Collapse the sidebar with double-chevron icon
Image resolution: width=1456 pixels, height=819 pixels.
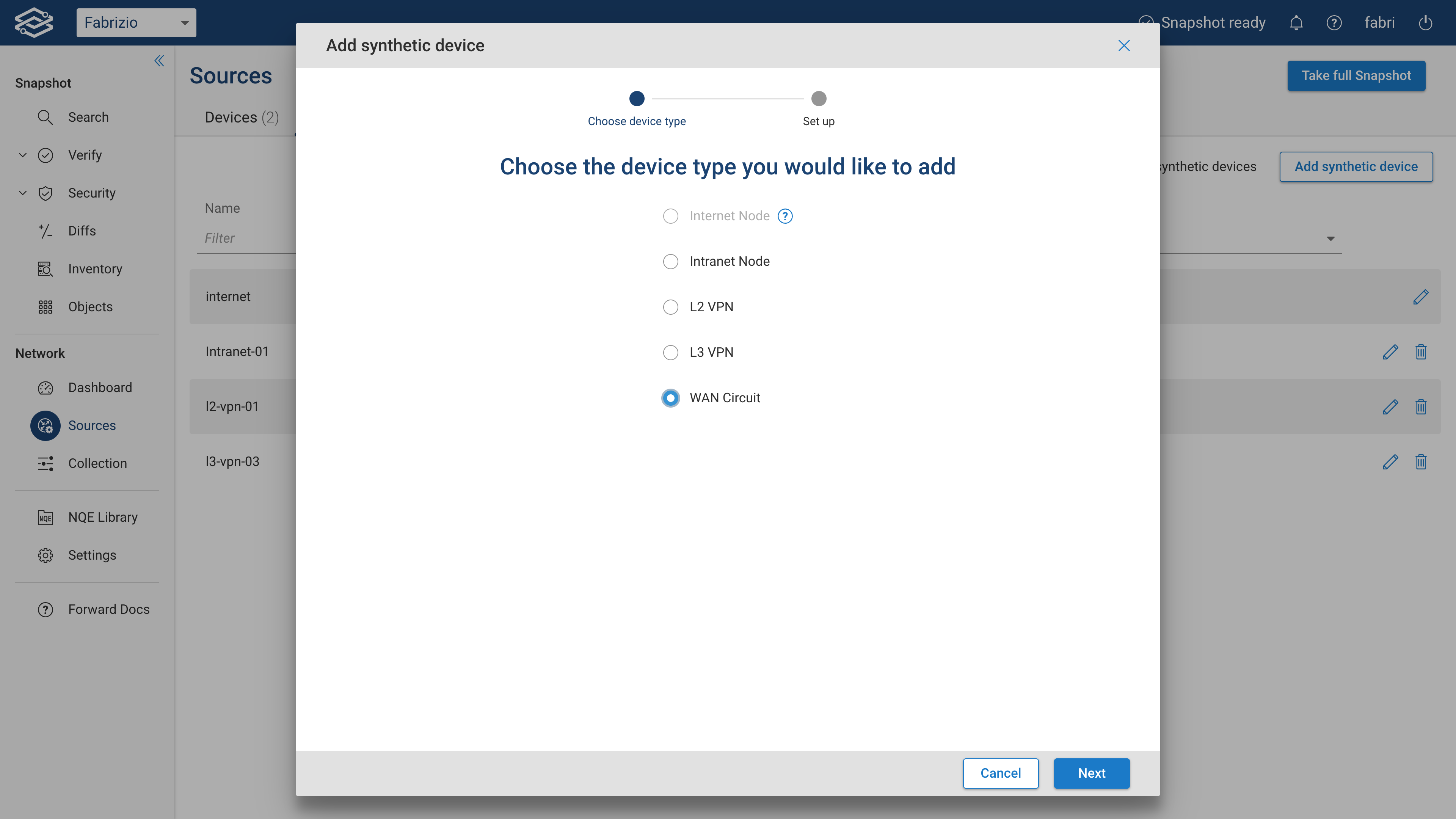(x=159, y=61)
